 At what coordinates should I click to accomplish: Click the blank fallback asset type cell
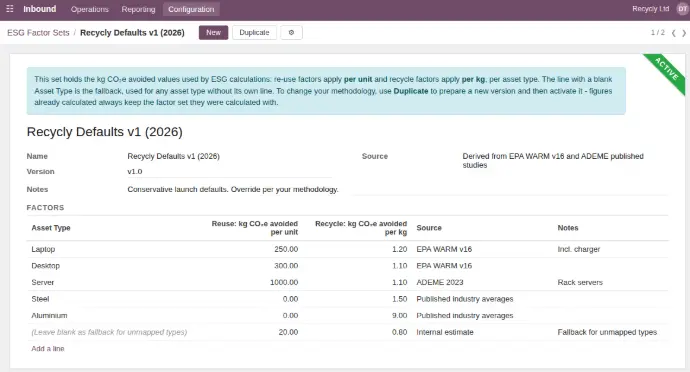(109, 332)
